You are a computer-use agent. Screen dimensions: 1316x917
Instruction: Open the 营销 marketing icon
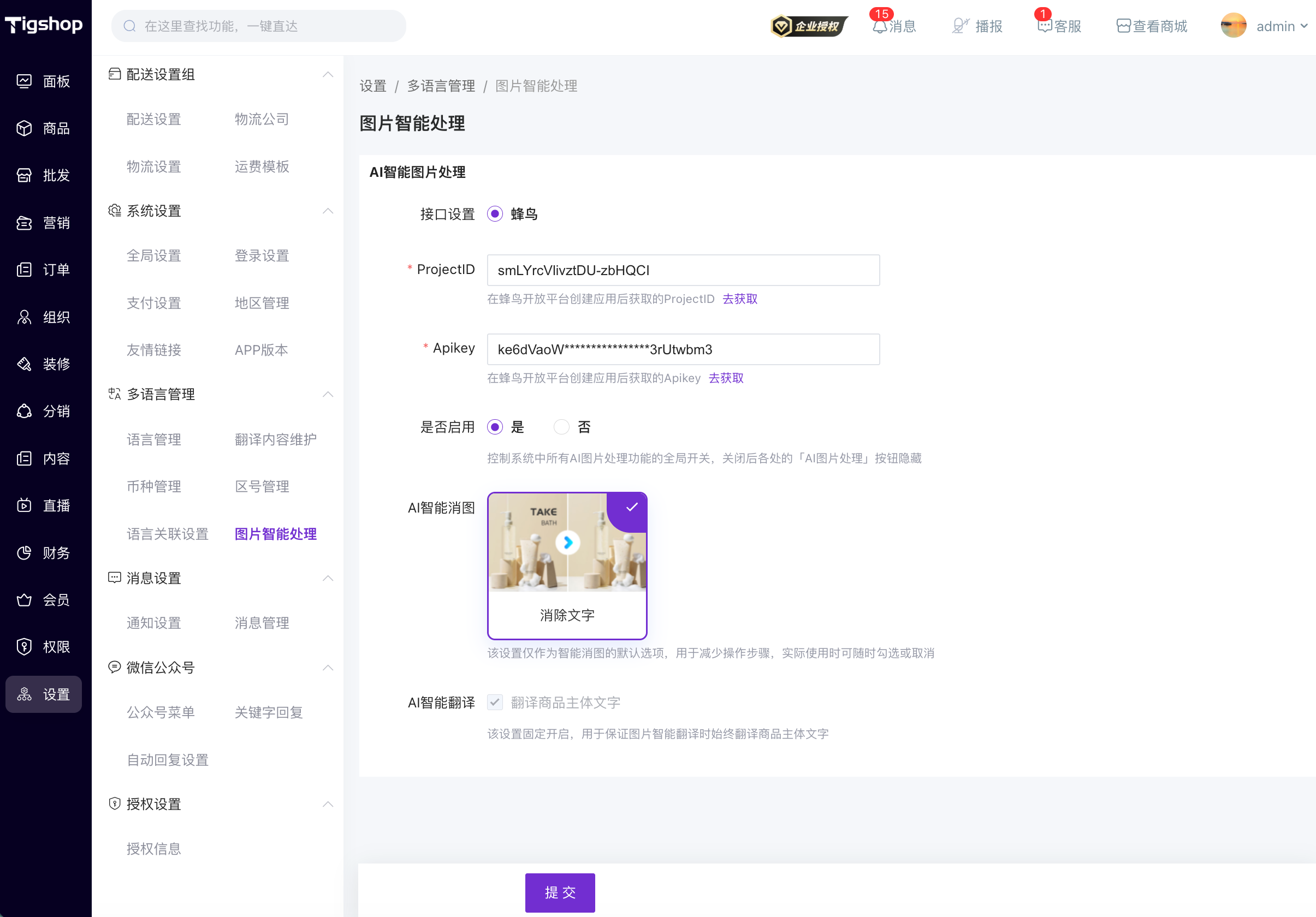click(24, 223)
